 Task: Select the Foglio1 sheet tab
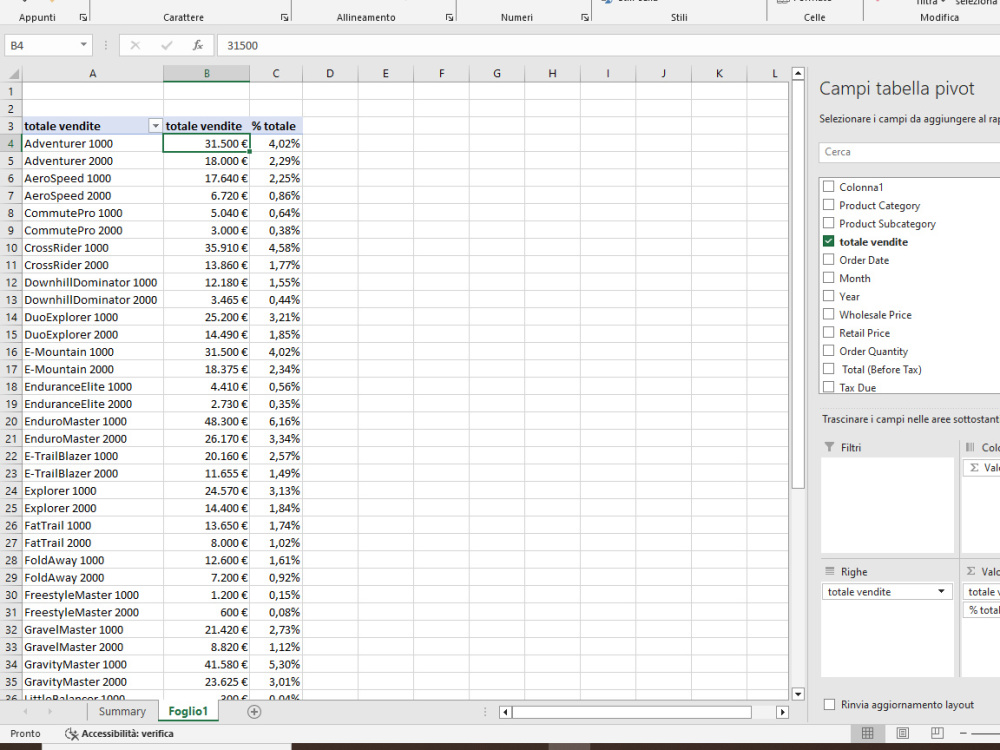click(188, 712)
